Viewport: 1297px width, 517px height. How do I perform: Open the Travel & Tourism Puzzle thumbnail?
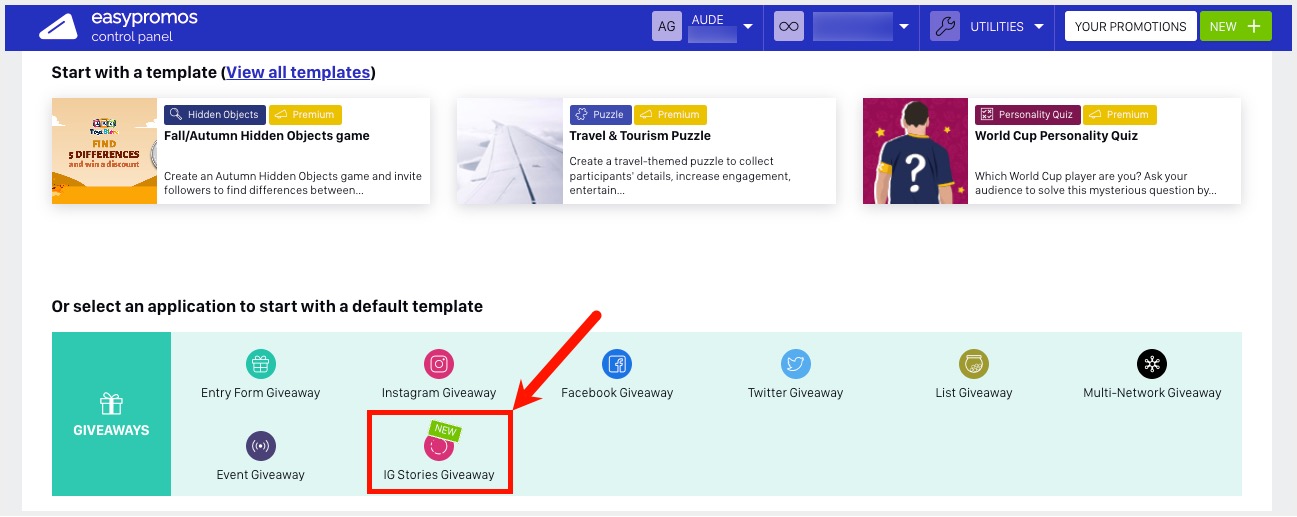pos(510,151)
